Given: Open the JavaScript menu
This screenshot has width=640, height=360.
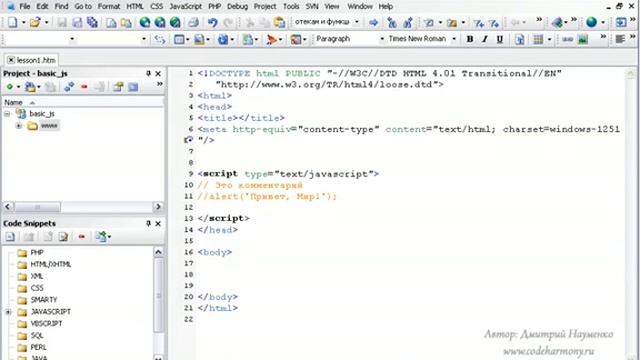Looking at the screenshot, I should 185,7.
